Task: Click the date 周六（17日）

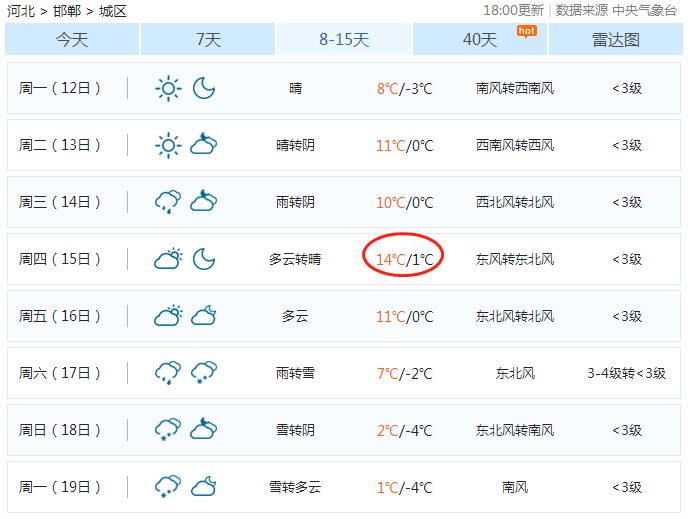Action: point(60,373)
